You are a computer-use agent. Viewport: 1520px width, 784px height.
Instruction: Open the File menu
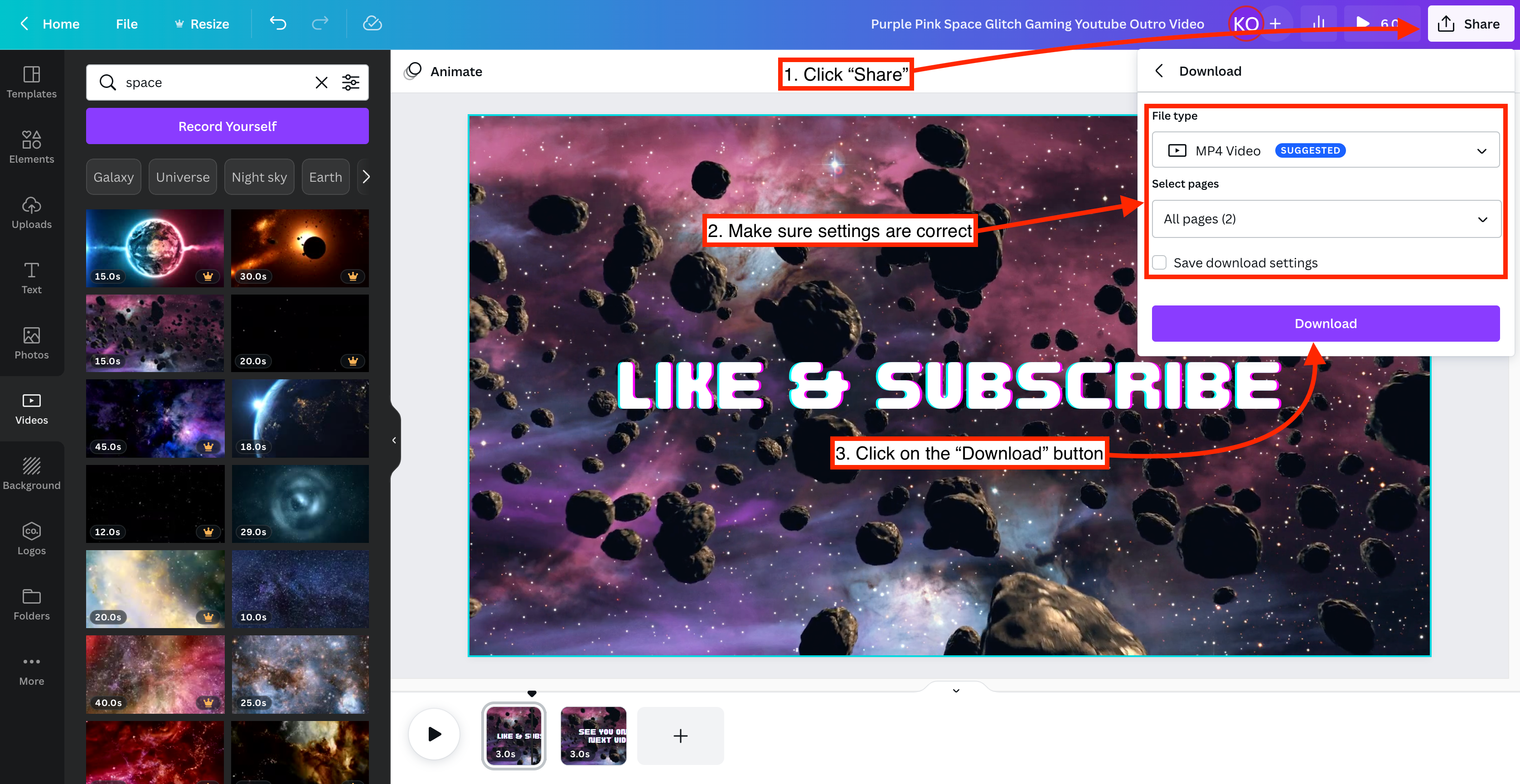click(x=126, y=24)
